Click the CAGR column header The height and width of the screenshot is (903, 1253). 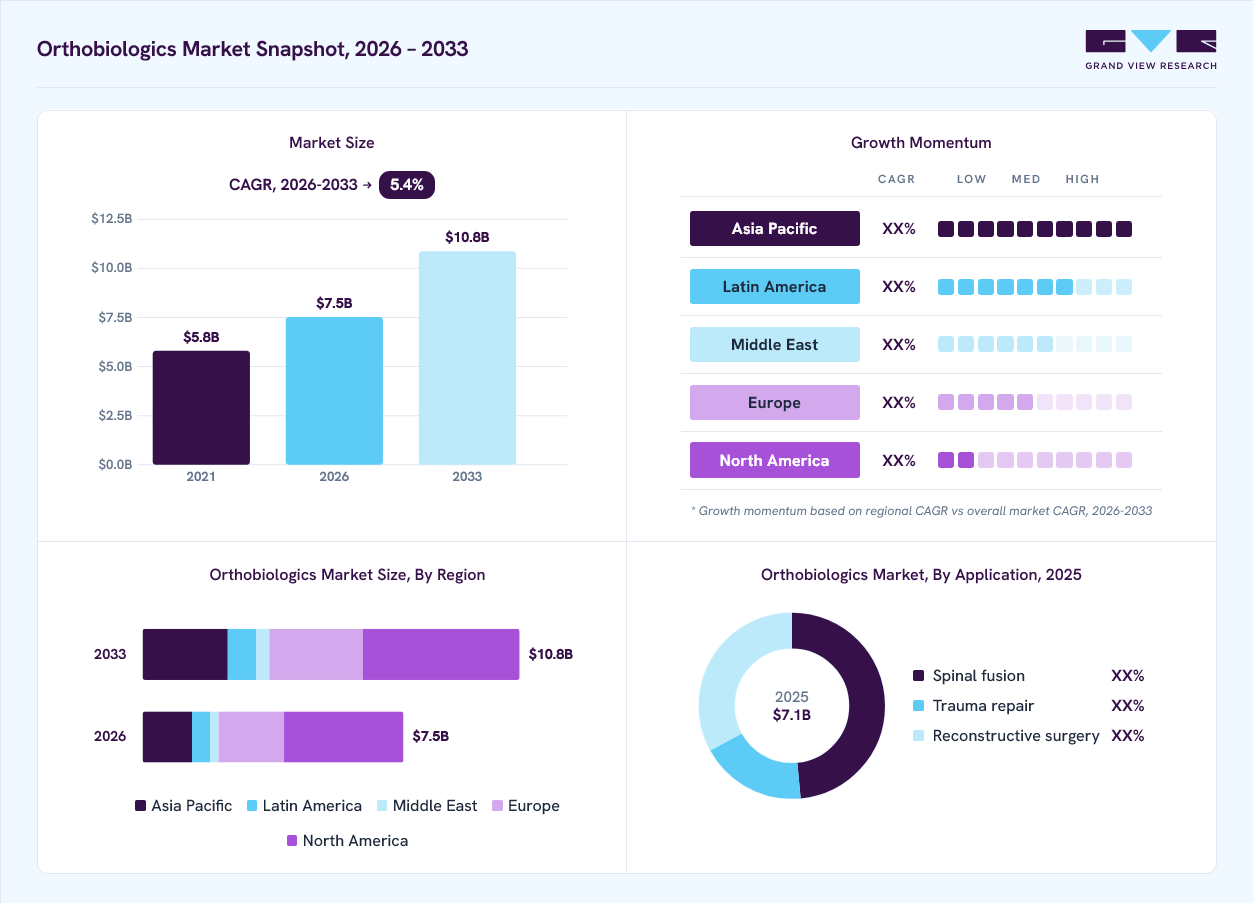[x=897, y=179]
